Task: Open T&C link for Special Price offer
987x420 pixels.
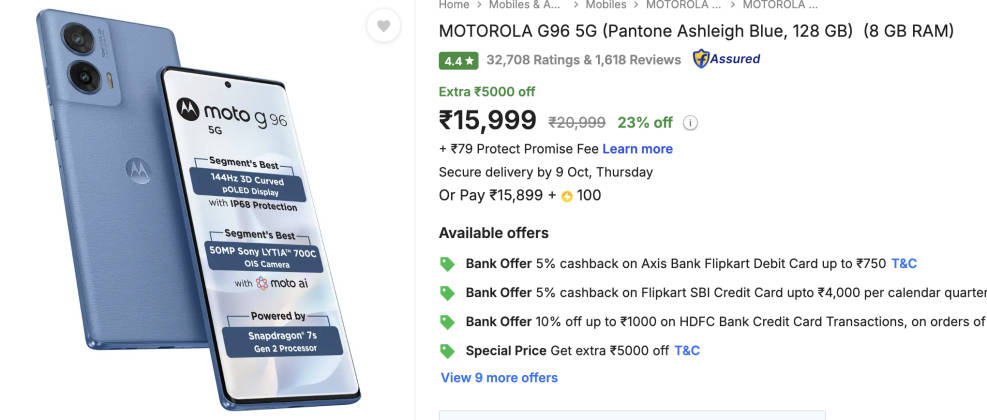Action: 687,351
